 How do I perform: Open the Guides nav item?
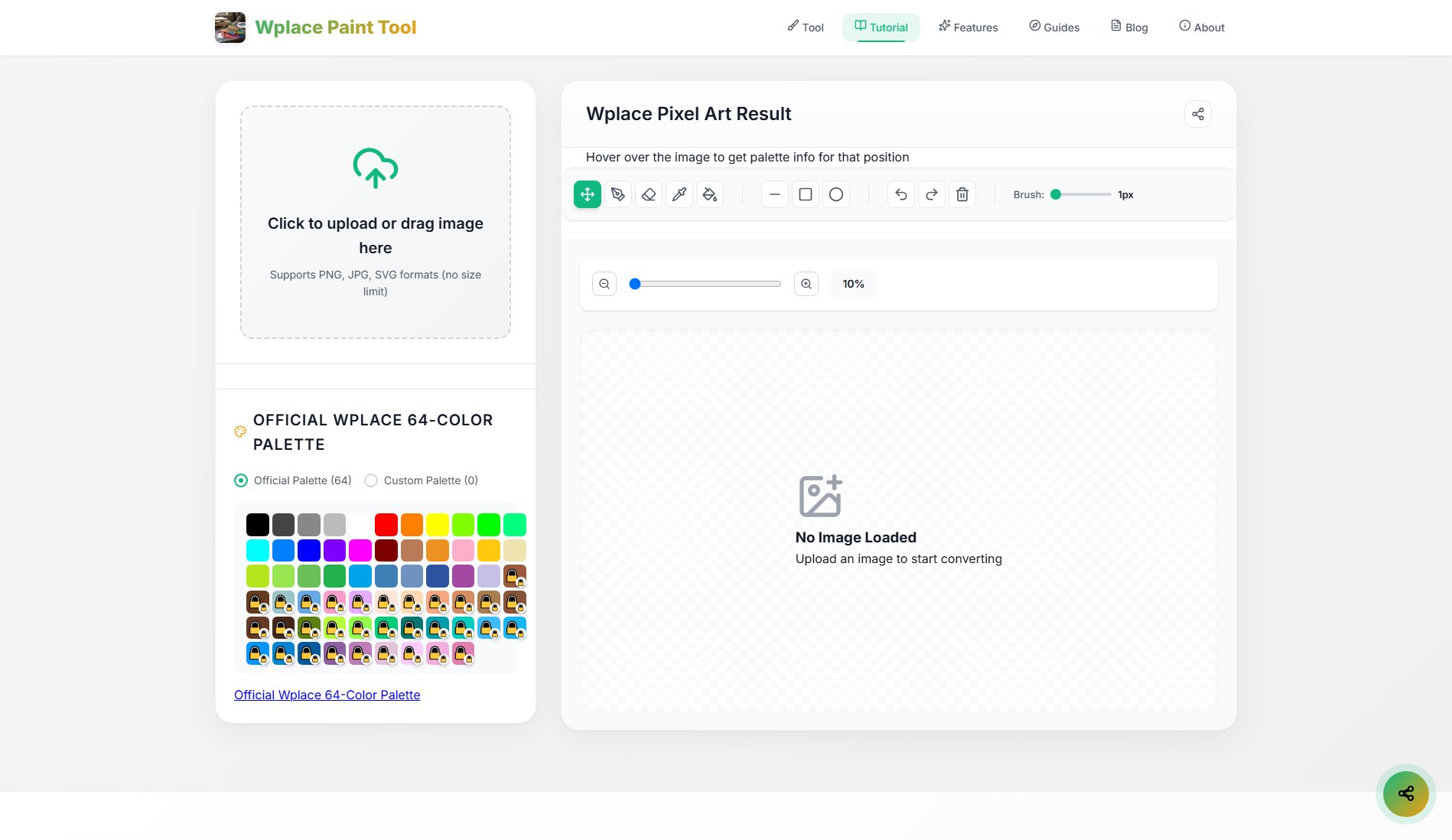click(1054, 27)
